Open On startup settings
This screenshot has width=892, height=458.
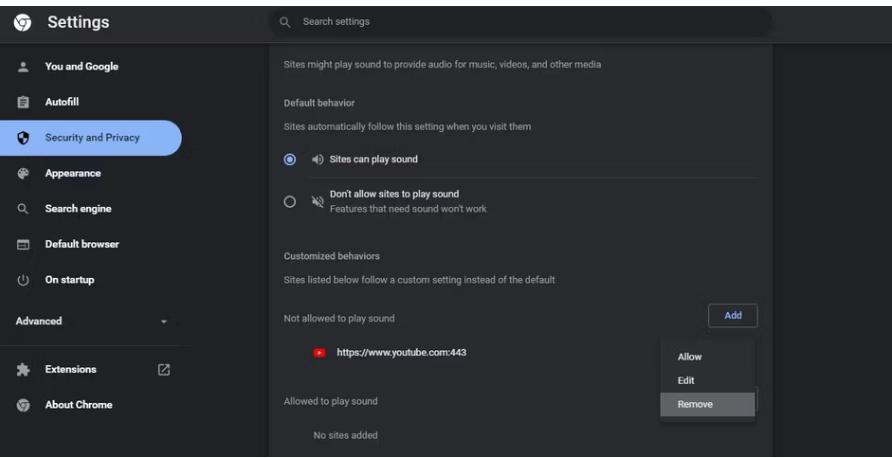point(69,280)
